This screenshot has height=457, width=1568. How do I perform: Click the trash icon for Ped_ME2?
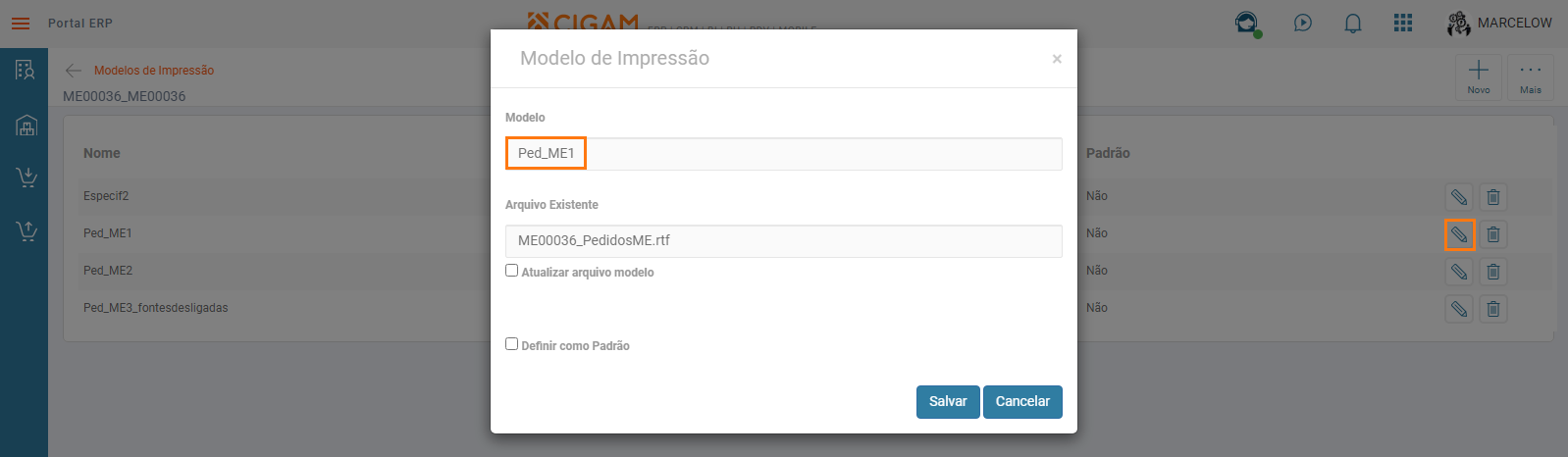pos(1493,272)
